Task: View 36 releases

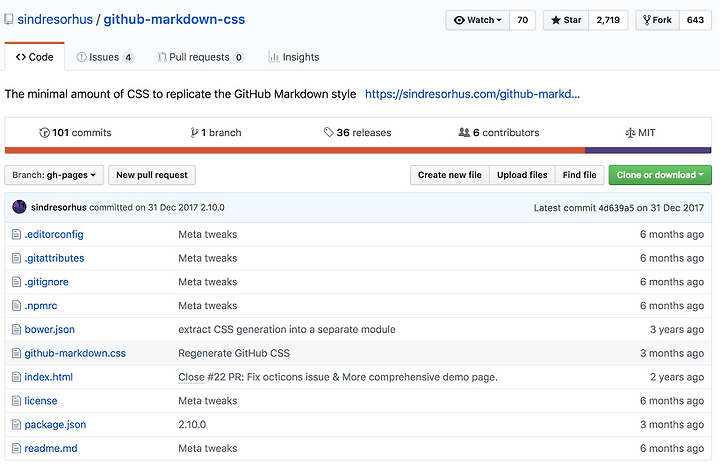Action: point(357,133)
